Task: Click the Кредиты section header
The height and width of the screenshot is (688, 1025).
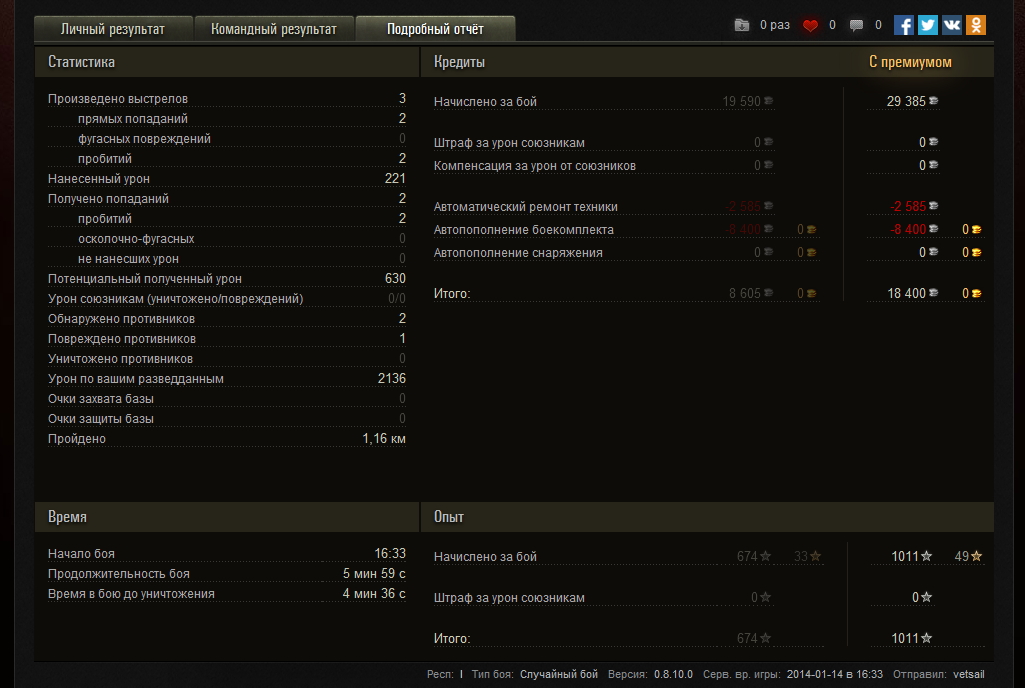Action: tap(460, 62)
